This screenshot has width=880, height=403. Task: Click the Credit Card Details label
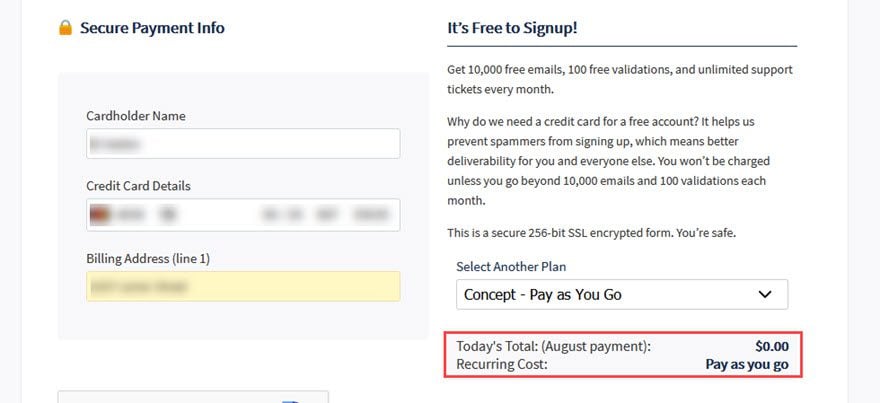coord(139,186)
